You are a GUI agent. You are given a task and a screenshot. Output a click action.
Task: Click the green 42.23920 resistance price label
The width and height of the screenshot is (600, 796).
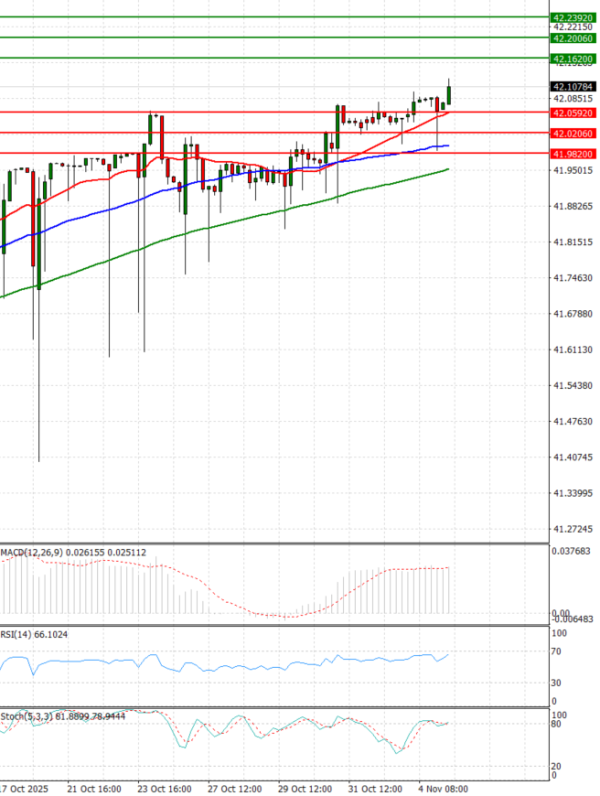[574, 17]
